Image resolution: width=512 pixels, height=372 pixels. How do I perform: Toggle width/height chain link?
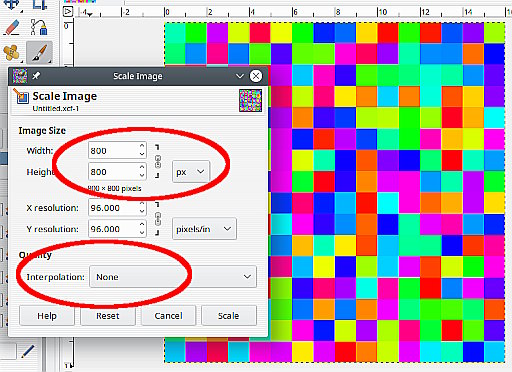(158, 161)
